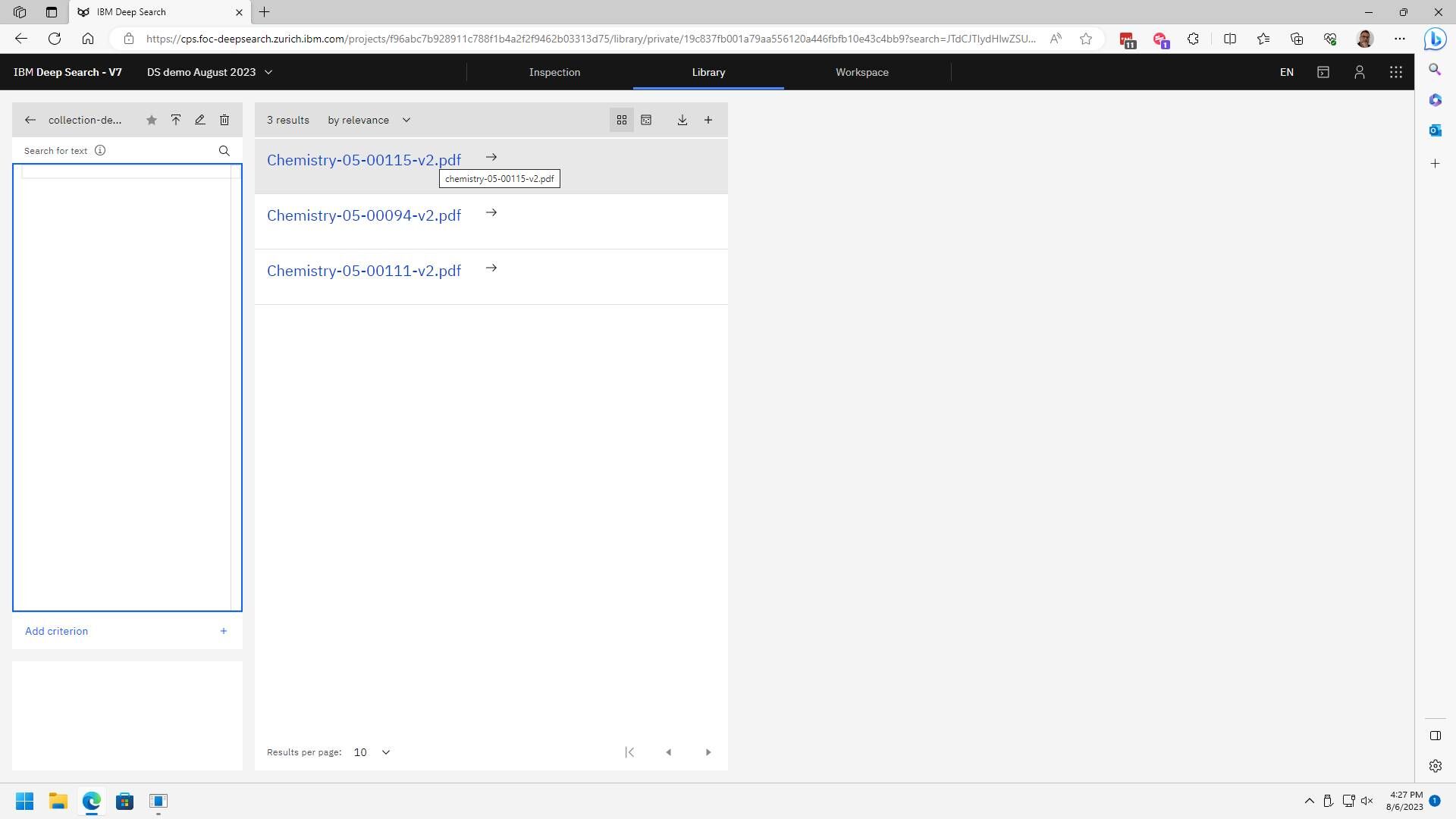Show info about Search for text
This screenshot has height=819, width=1456.
tap(100, 150)
